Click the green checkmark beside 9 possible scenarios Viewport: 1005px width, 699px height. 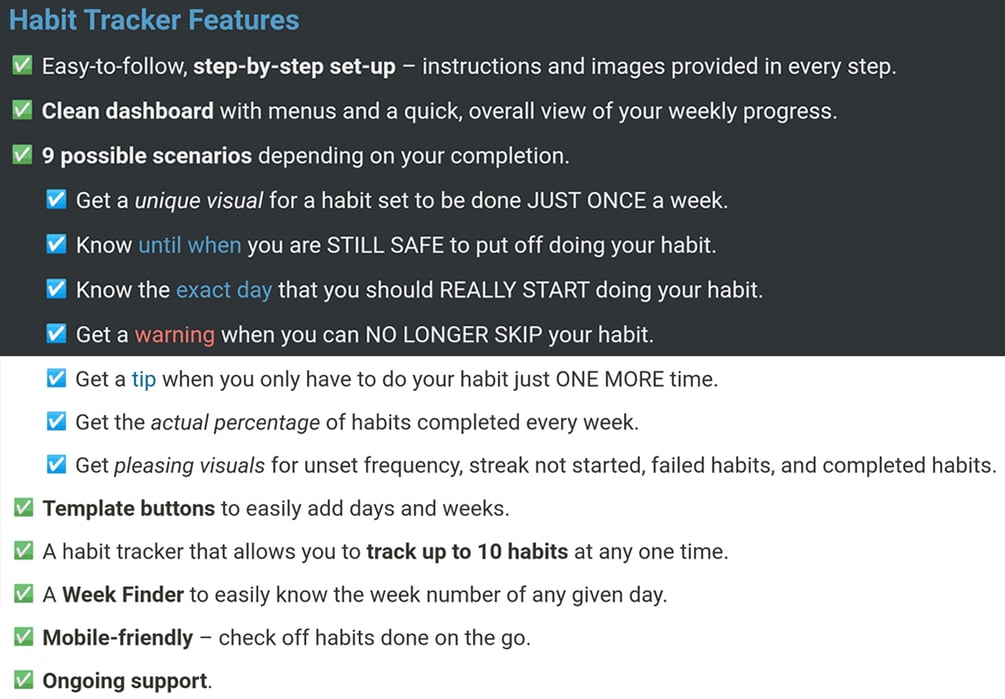pyautogui.click(x=22, y=155)
